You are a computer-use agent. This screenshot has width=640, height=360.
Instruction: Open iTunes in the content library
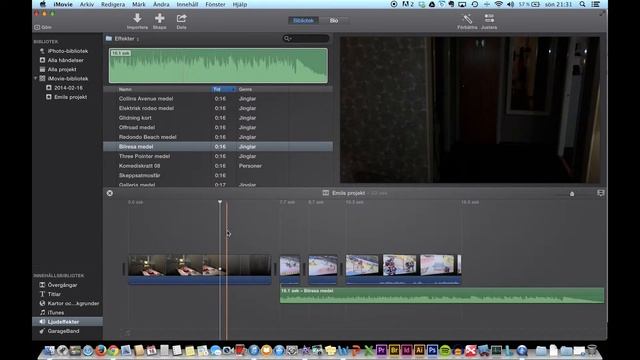coord(56,313)
